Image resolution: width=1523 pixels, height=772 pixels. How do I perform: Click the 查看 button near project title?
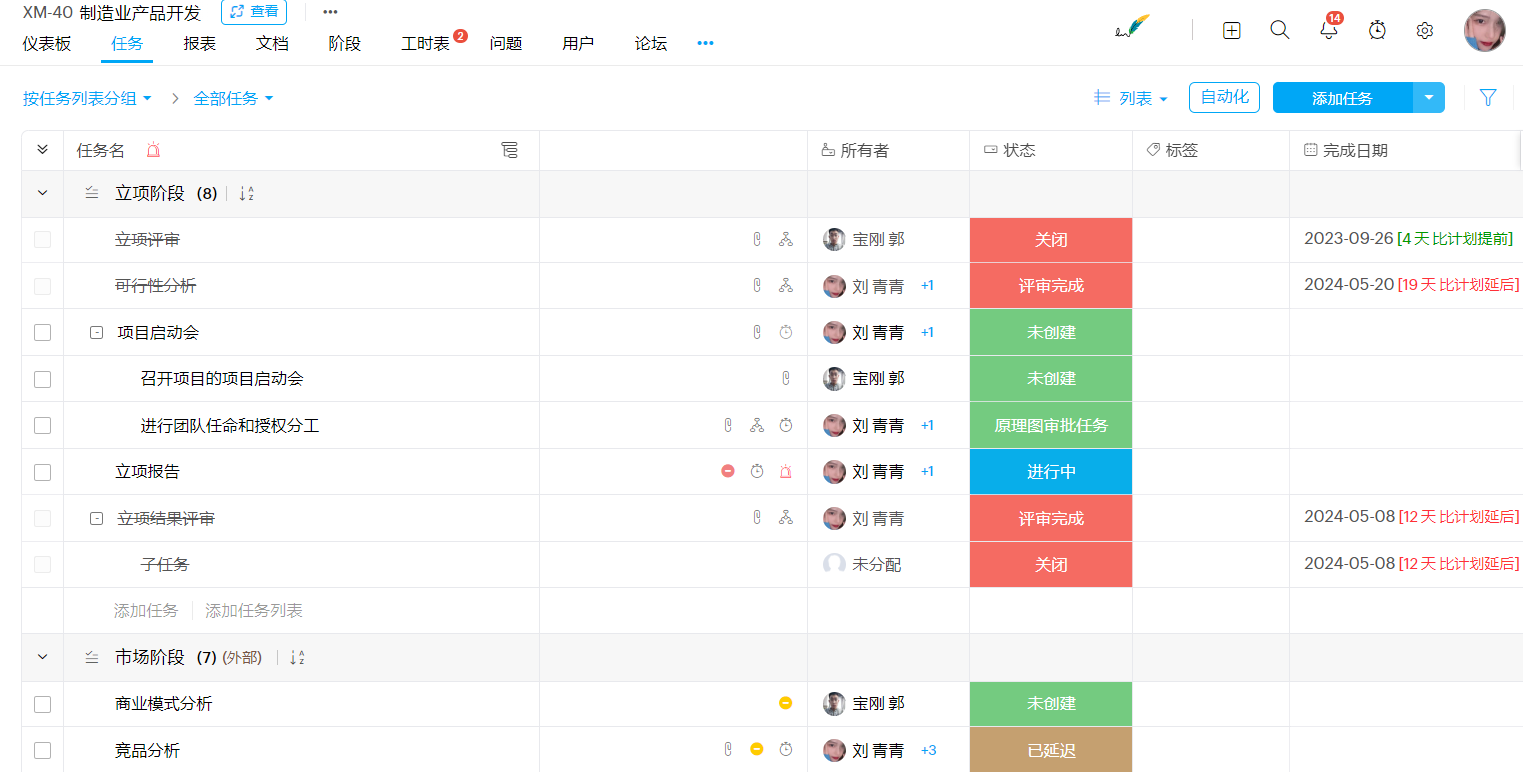tap(254, 12)
